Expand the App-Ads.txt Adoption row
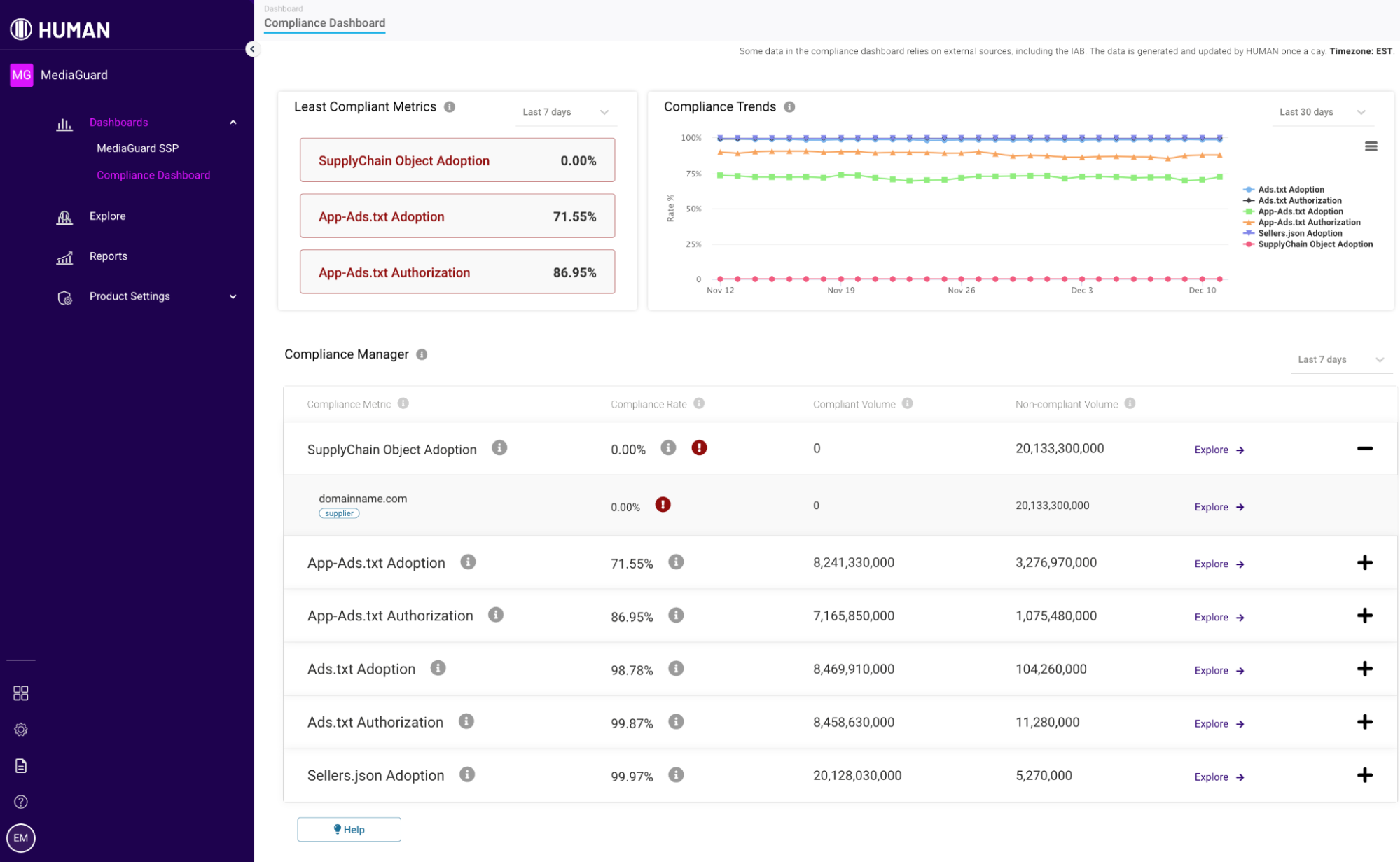The image size is (1400, 862). point(1364,562)
